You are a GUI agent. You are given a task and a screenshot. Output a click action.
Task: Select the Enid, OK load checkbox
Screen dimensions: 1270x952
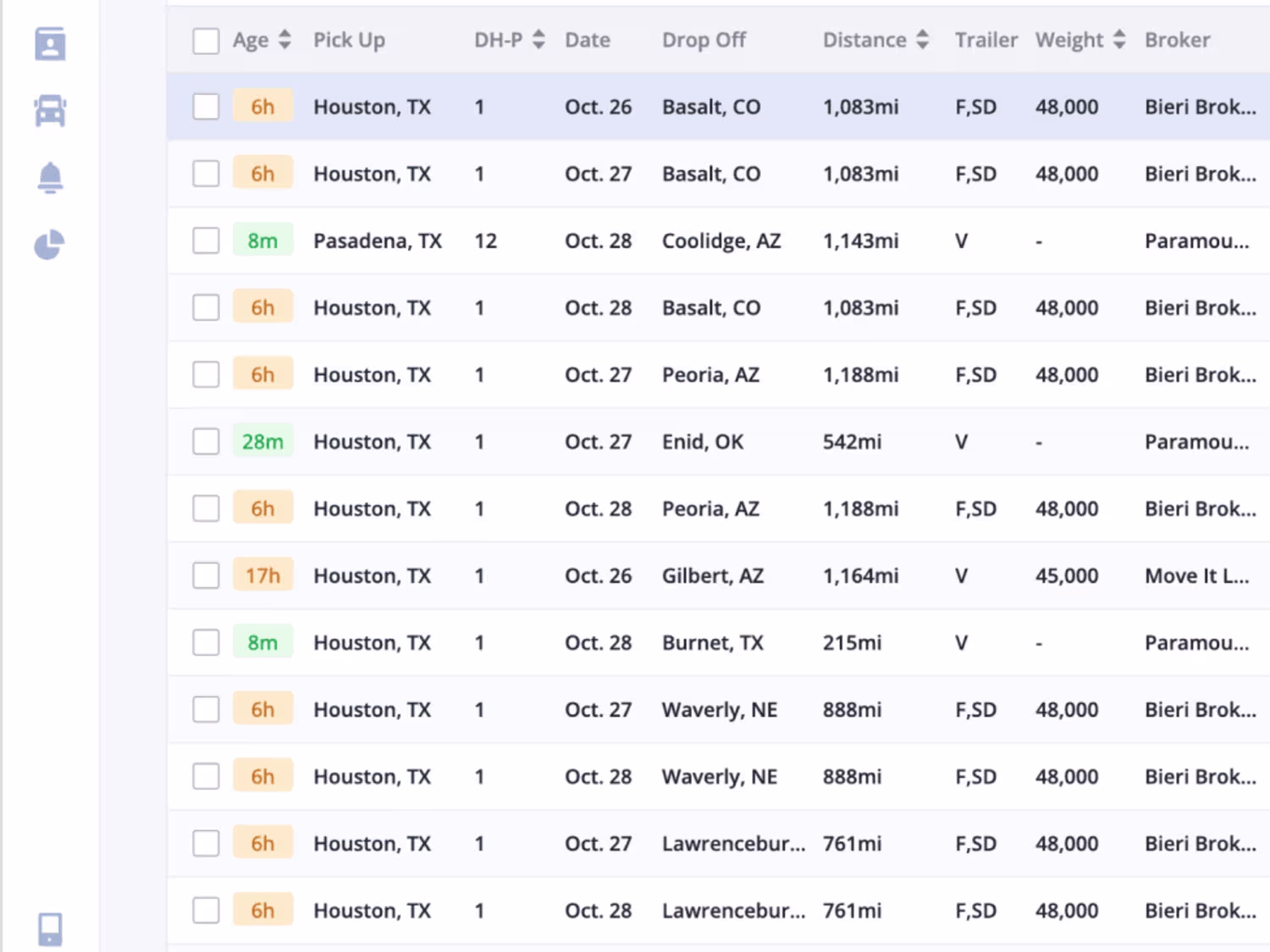coord(206,441)
